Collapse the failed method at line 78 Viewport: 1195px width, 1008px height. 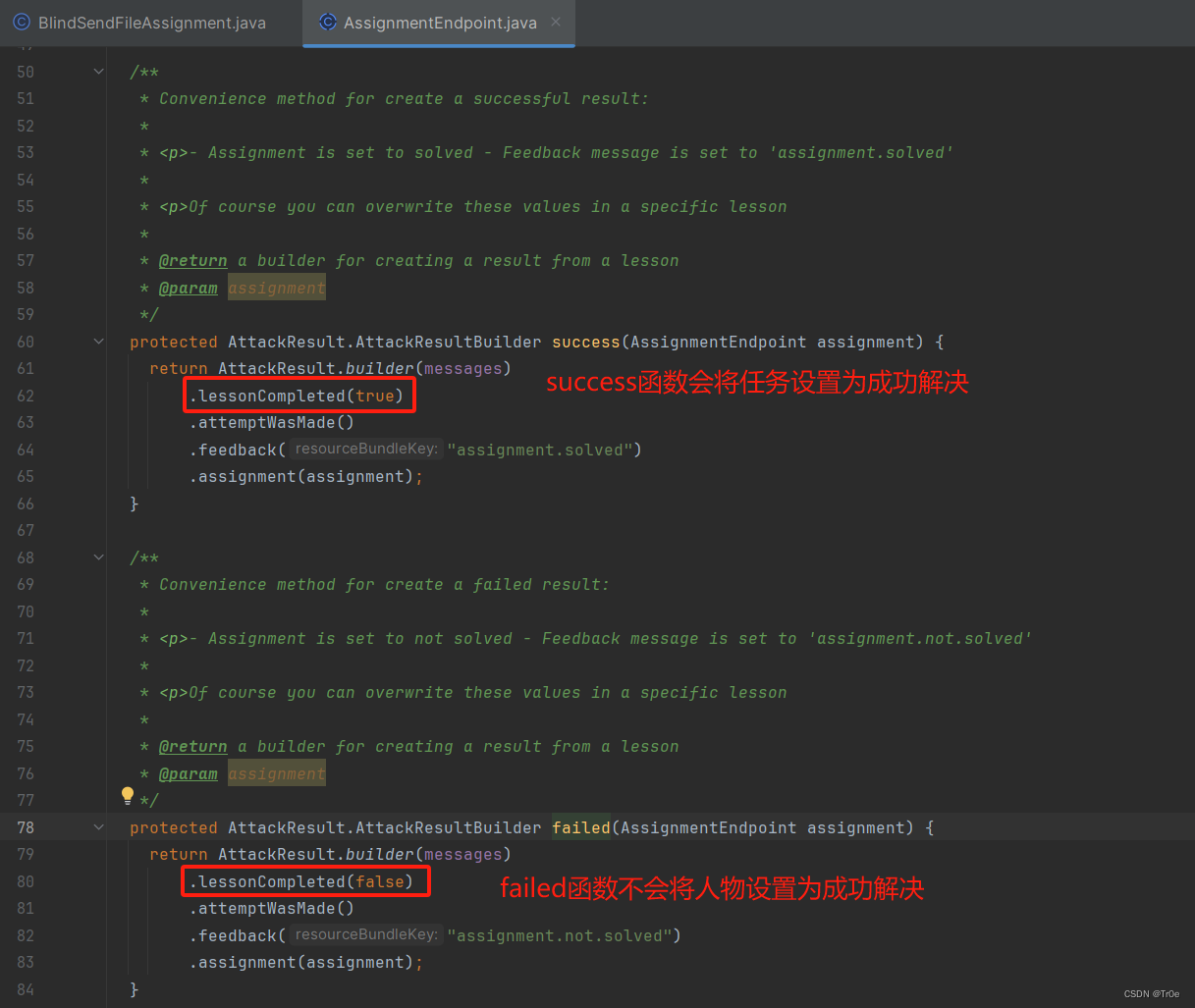(98, 827)
